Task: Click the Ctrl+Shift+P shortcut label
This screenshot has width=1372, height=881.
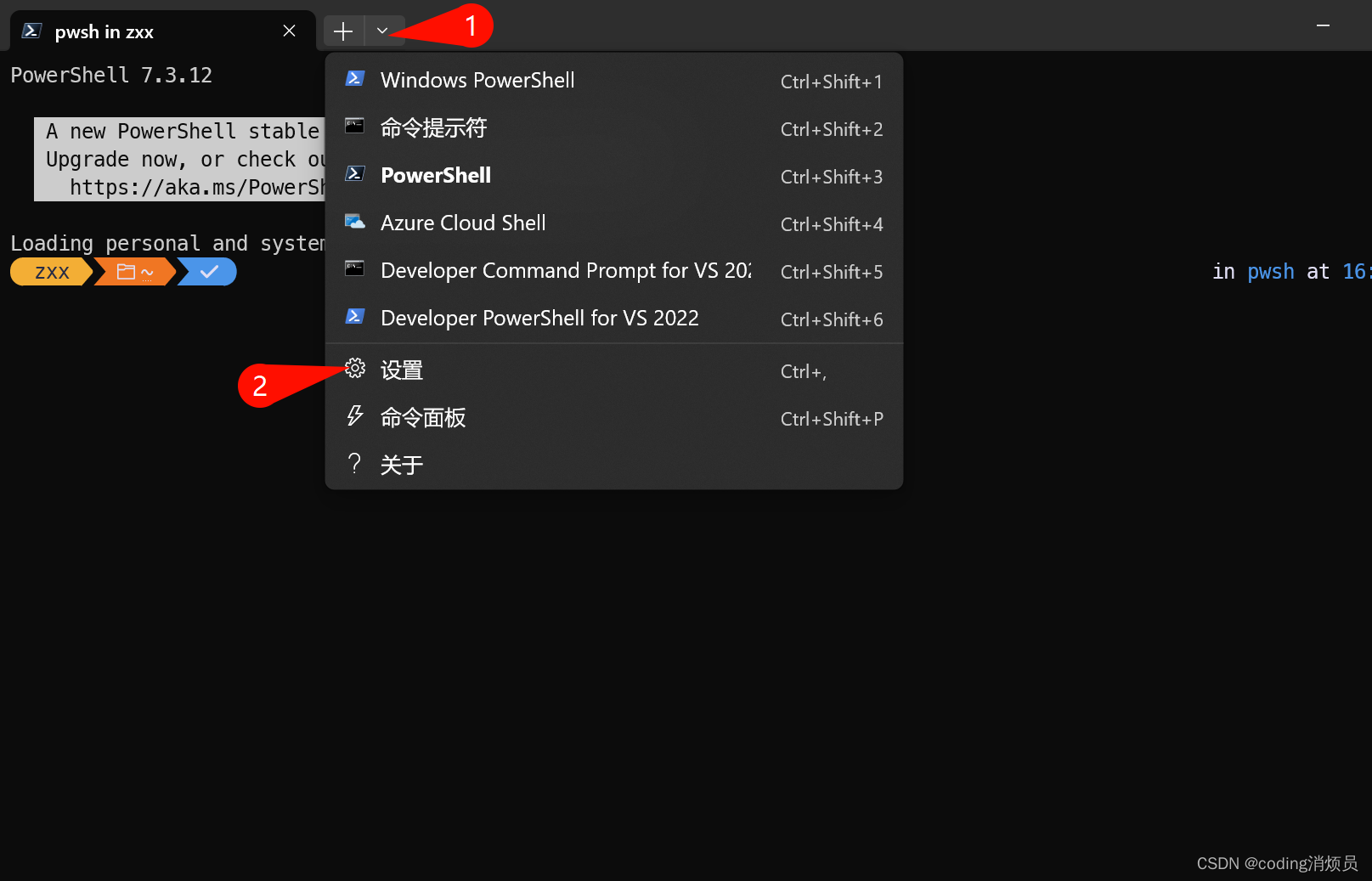Action: pos(832,419)
